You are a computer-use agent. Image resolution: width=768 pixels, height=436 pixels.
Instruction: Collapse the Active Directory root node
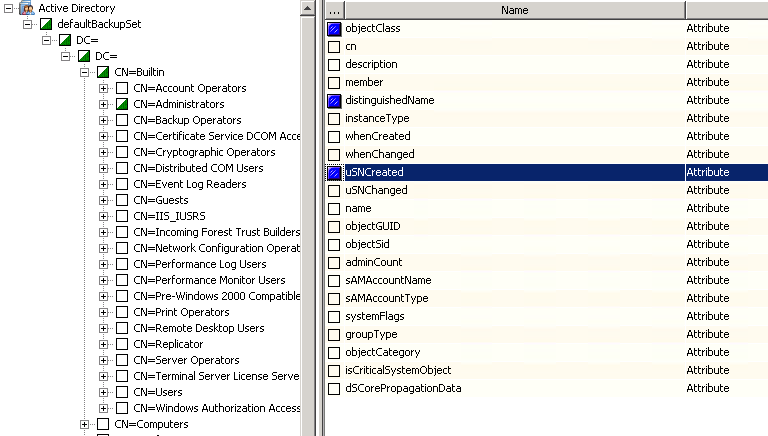click(x=8, y=8)
